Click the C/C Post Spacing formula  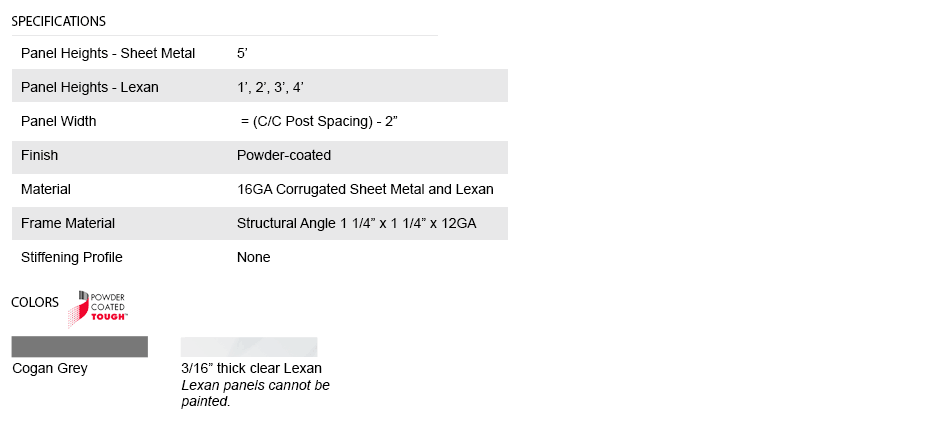(320, 121)
